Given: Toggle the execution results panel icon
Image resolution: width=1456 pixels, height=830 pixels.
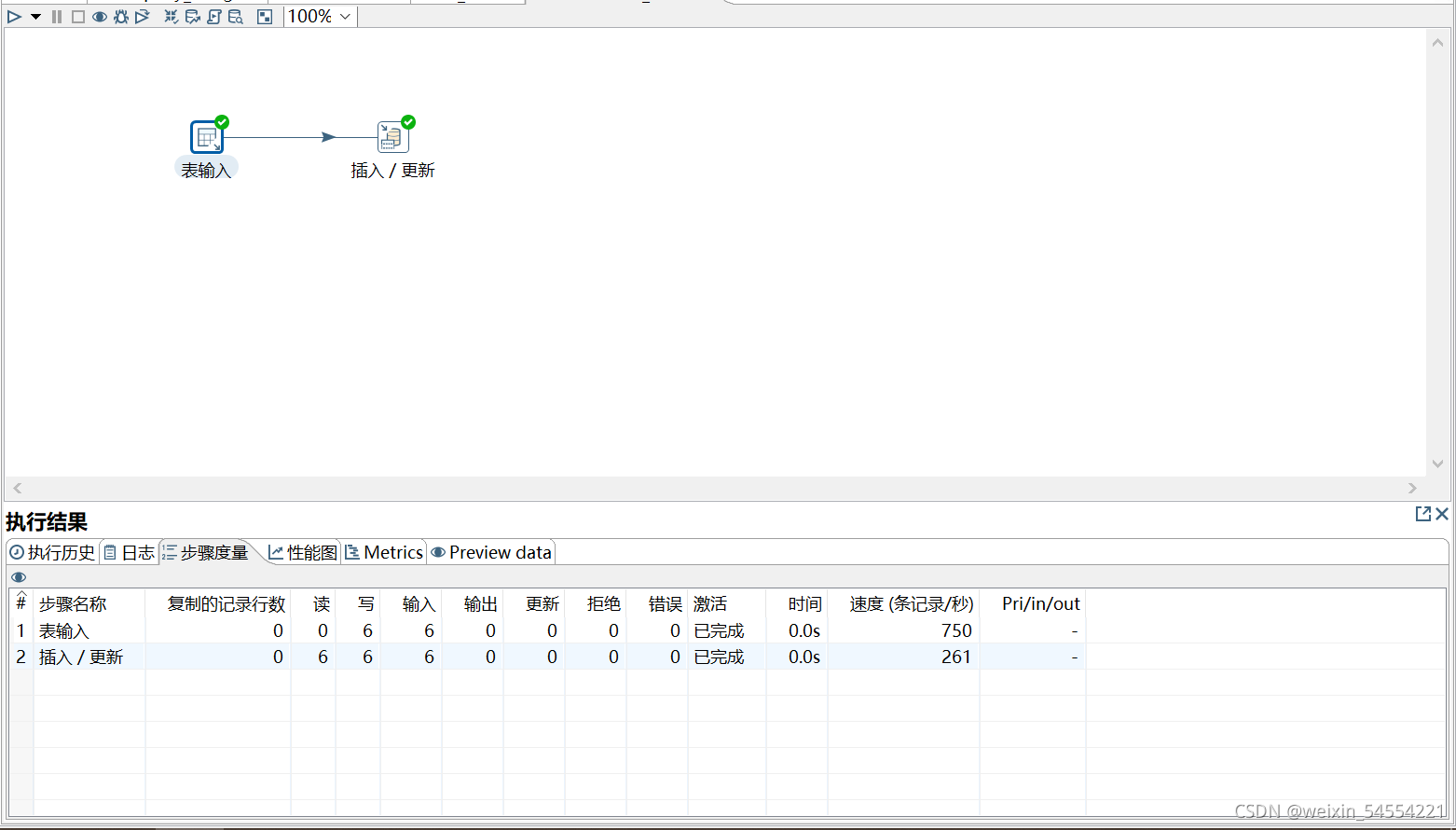Looking at the screenshot, I should pyautogui.click(x=265, y=17).
